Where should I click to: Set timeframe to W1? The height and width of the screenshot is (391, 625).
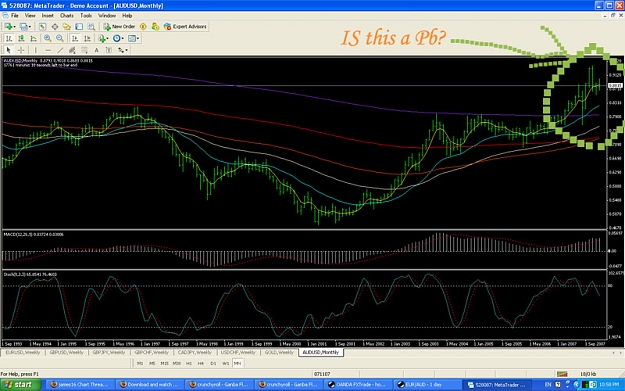225,363
